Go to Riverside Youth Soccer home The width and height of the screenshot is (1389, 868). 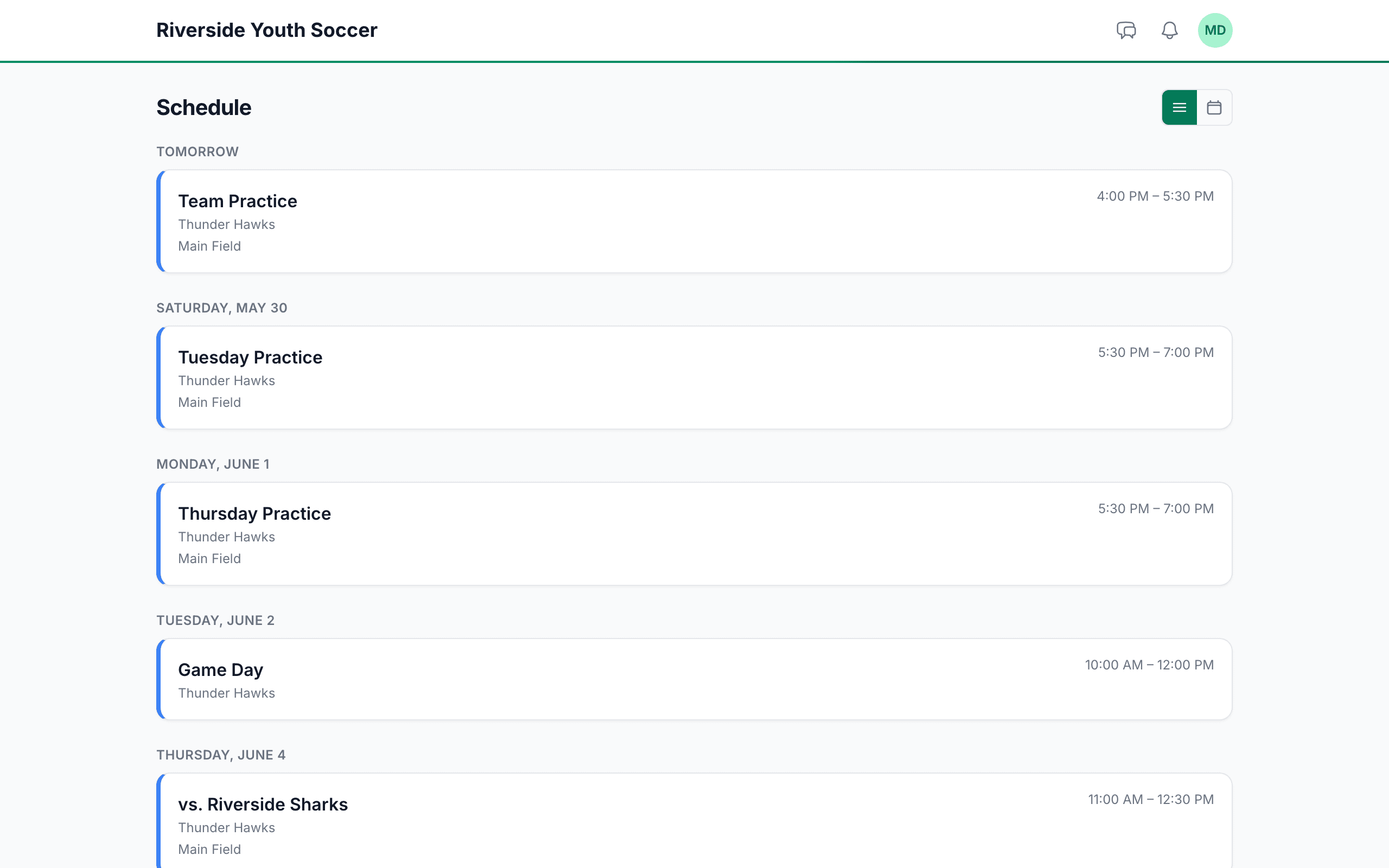click(x=266, y=30)
